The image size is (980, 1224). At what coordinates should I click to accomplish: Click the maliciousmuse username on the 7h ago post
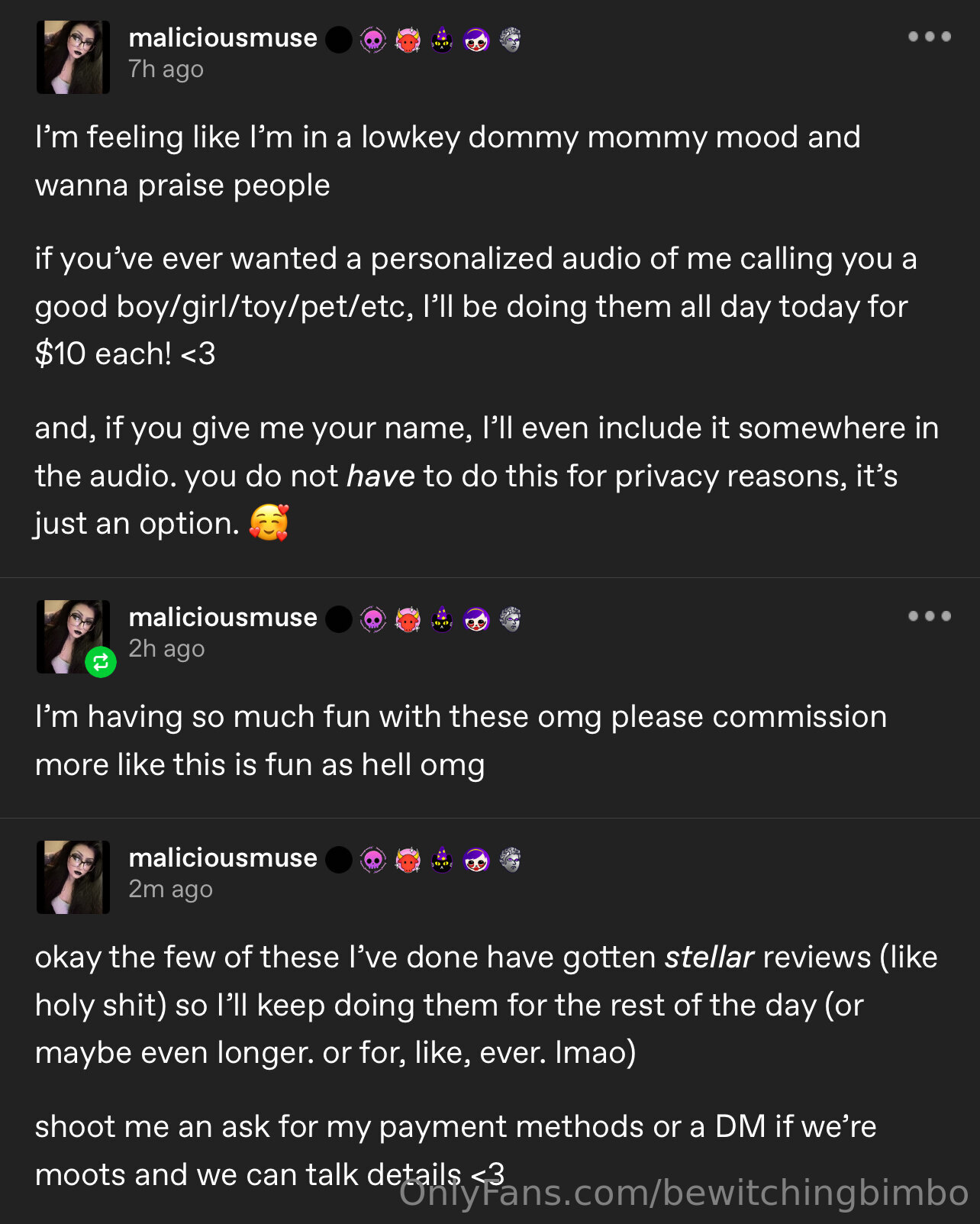click(x=223, y=38)
